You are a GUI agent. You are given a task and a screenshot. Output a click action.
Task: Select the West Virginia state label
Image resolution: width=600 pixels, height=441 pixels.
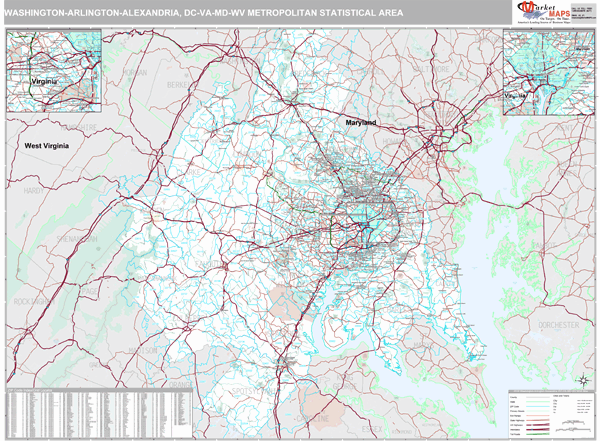tap(52, 145)
